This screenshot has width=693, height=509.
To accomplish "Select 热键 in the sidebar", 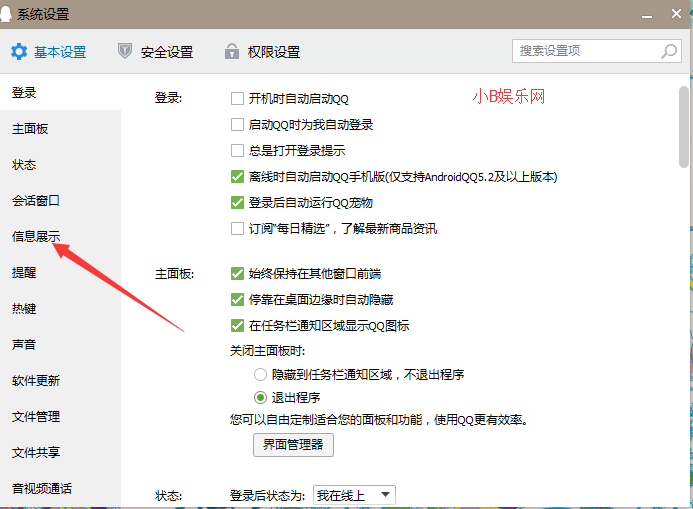I will click(60, 308).
